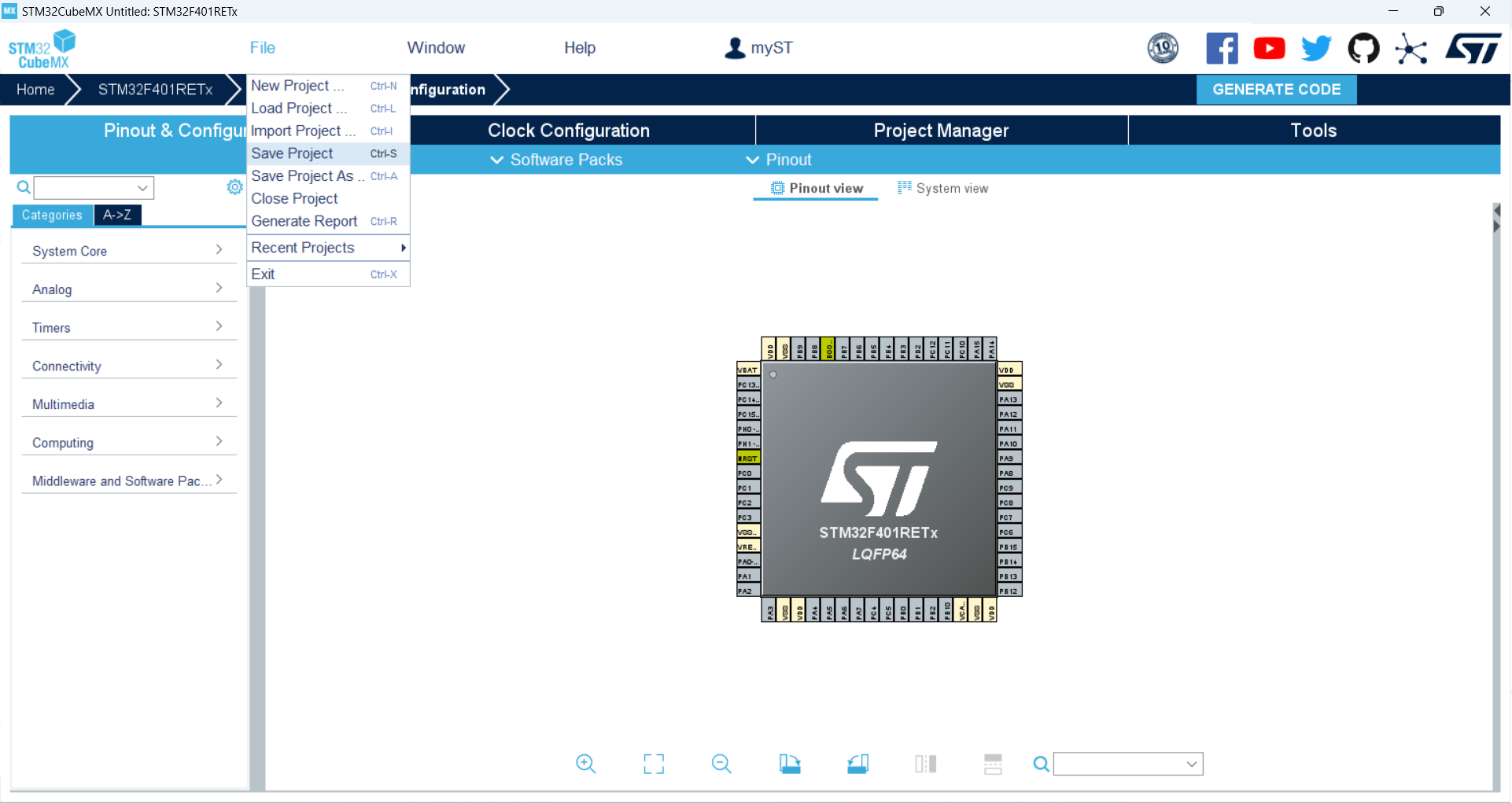Viewport: 1512px width, 803px height.
Task: Open the peripheral search combo box
Action: (x=94, y=187)
